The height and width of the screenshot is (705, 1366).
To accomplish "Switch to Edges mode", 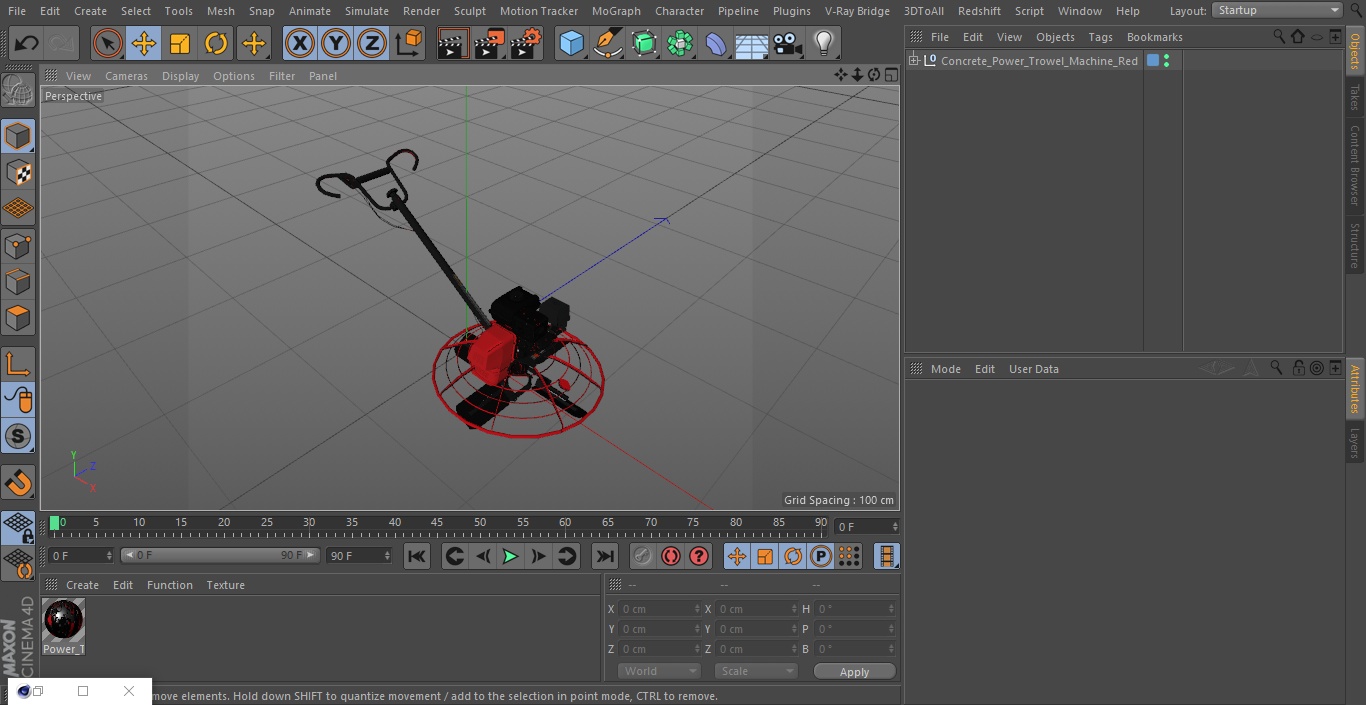I will [x=18, y=282].
